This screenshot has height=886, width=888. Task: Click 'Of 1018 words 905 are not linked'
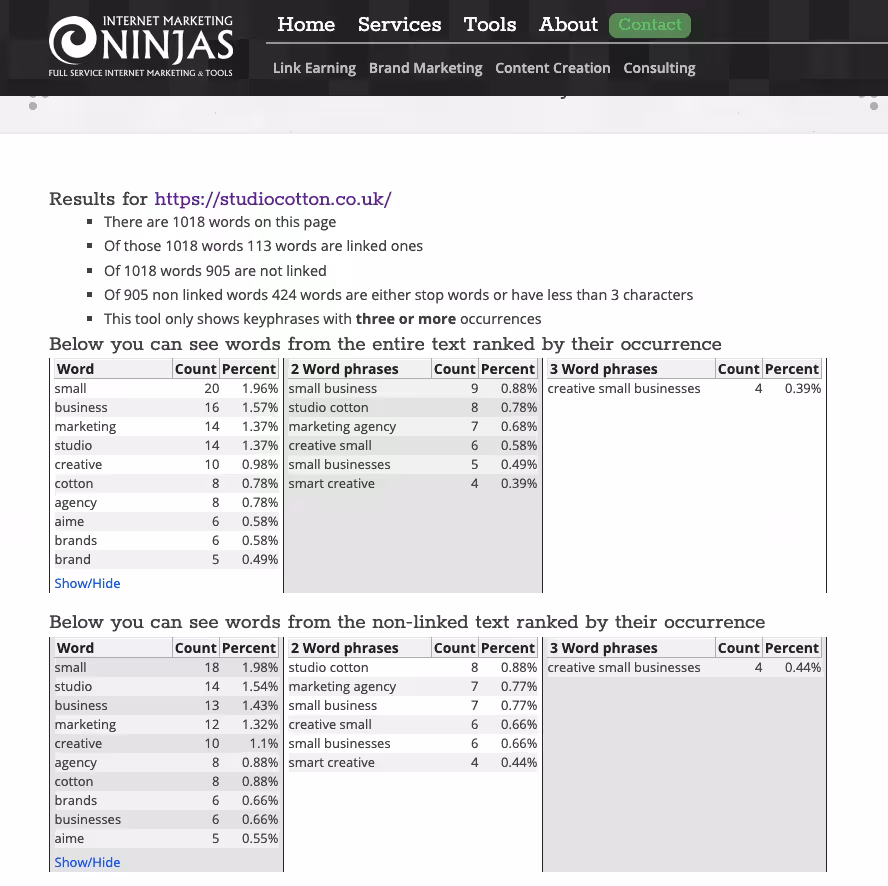tap(215, 271)
